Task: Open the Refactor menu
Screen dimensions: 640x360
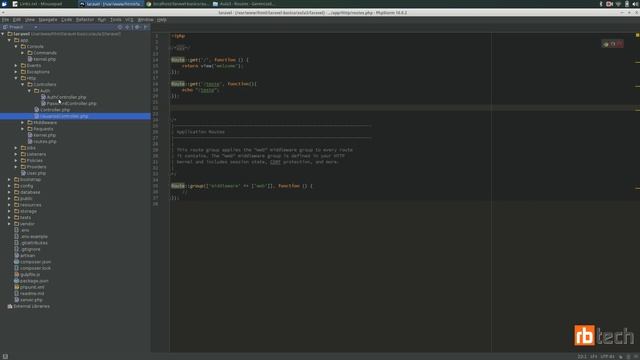Action: point(85,20)
